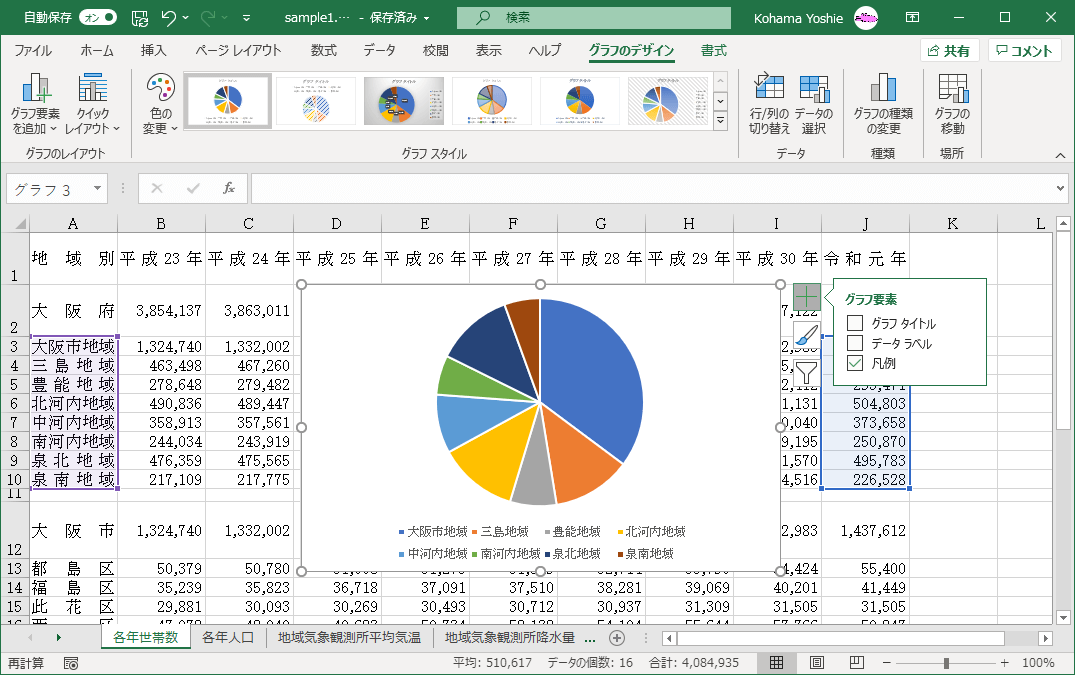1075x675 pixels.
Task: Open the ホーム ribbon tab
Action: coord(97,50)
